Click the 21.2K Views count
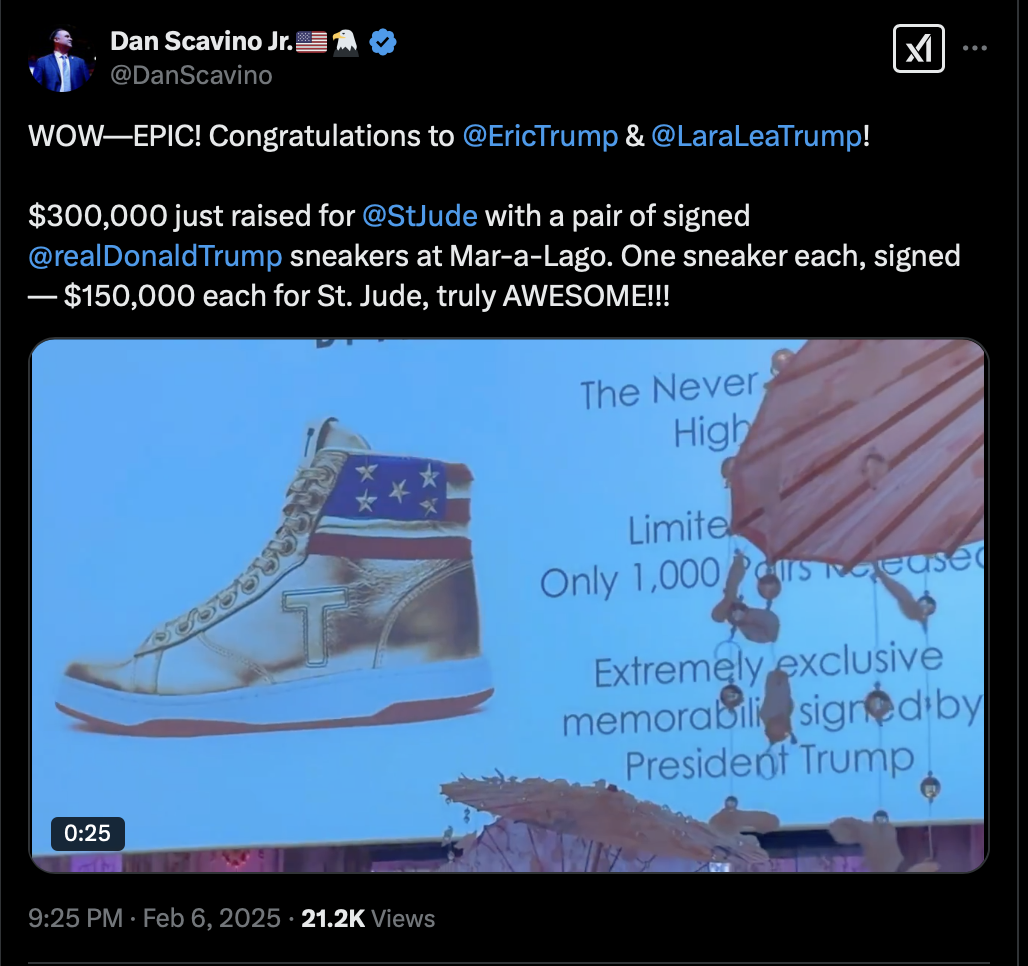 pyautogui.click(x=368, y=918)
